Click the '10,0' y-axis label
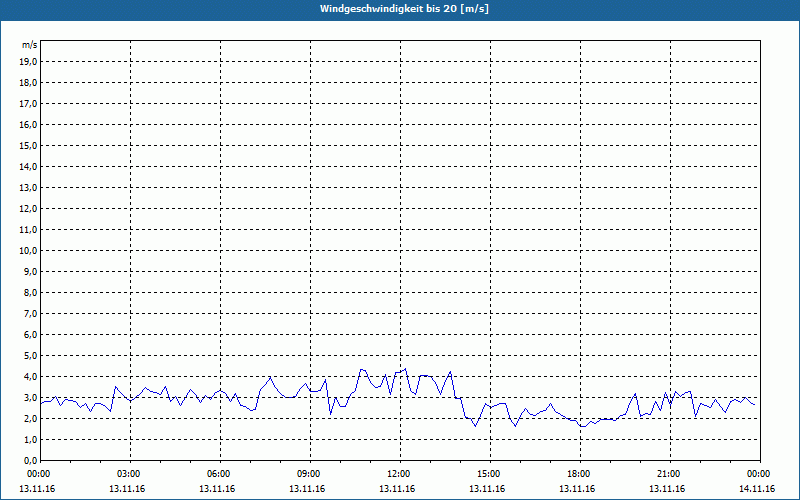Viewport: 800px width, 500px height. tap(28, 251)
